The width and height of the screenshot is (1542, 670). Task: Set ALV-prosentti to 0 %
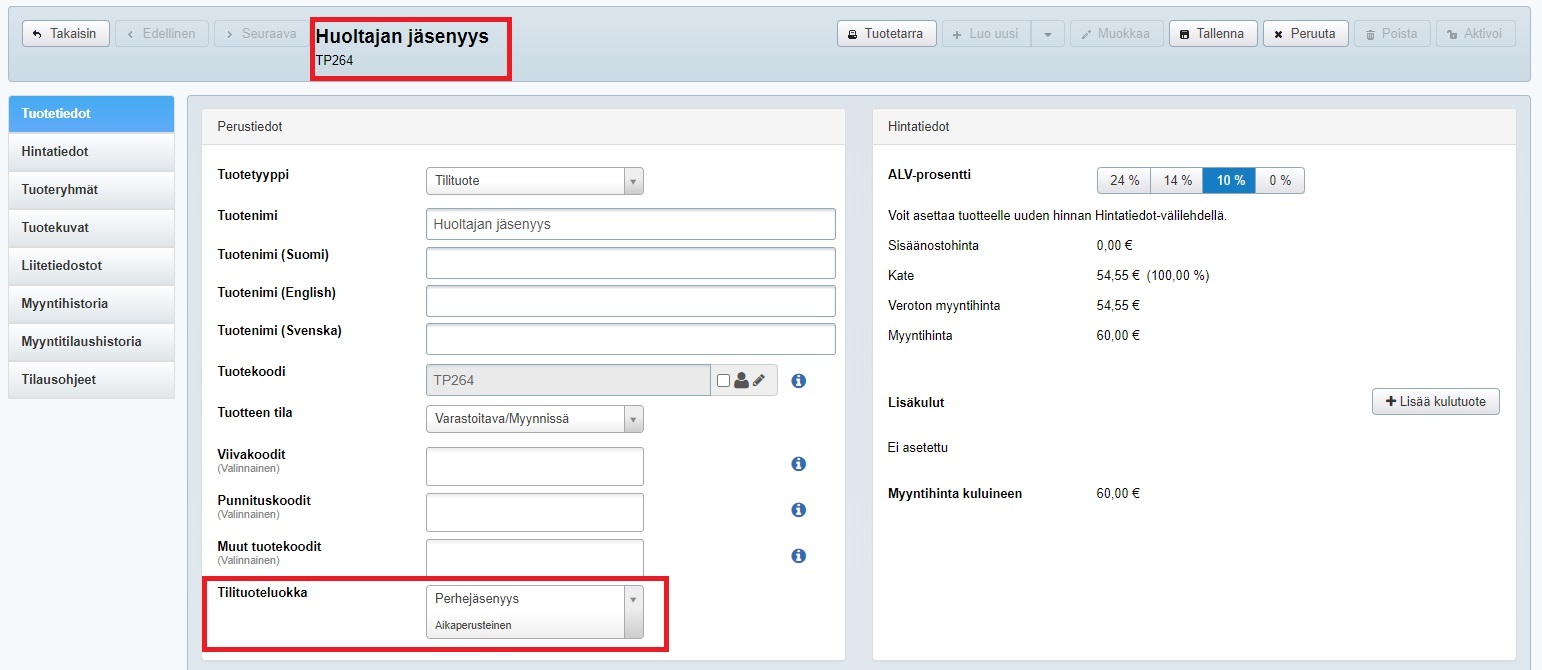click(x=1279, y=181)
